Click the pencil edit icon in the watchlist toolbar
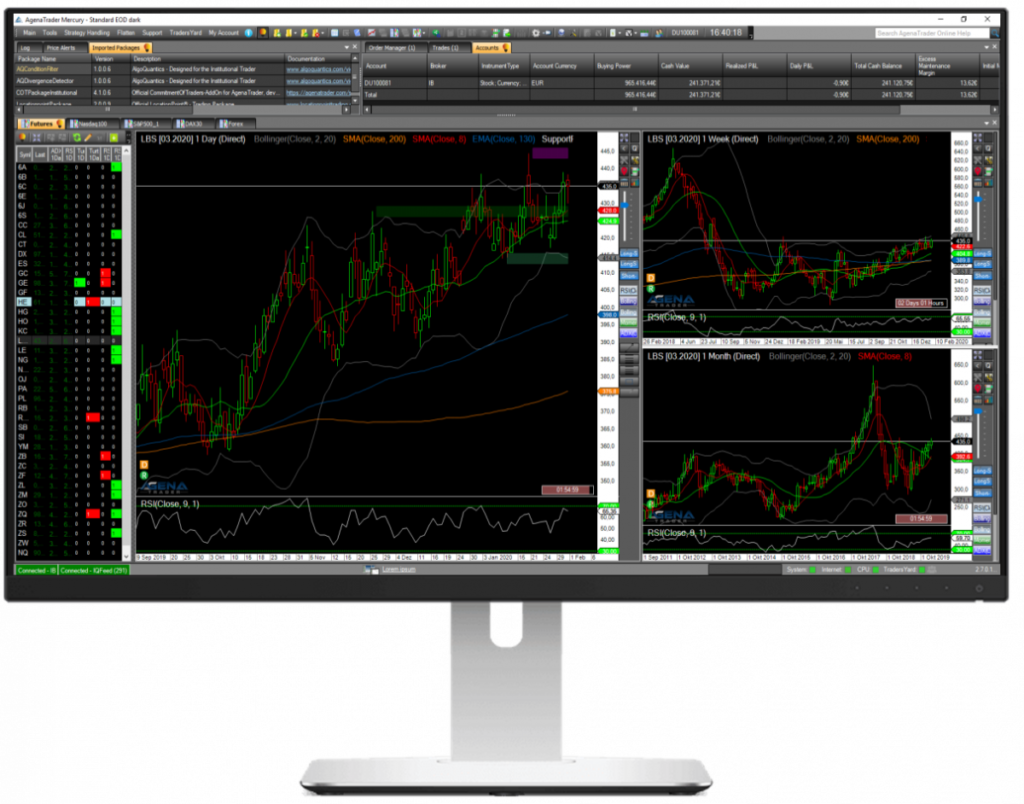This screenshot has width=1024, height=804. point(88,138)
